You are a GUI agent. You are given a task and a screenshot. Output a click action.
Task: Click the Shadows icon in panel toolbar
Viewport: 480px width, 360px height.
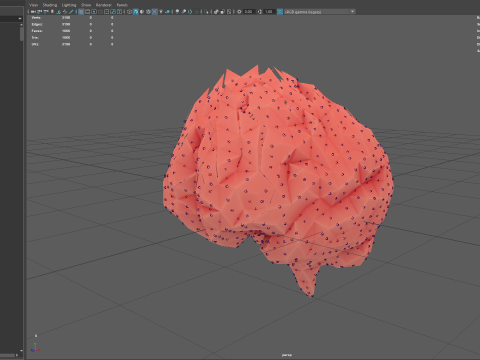(x=167, y=12)
